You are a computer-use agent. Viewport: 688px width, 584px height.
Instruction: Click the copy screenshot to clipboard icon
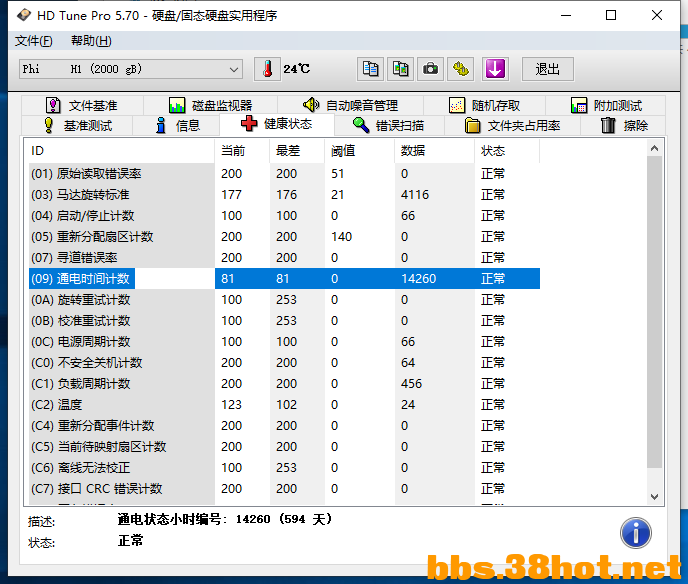[400, 69]
